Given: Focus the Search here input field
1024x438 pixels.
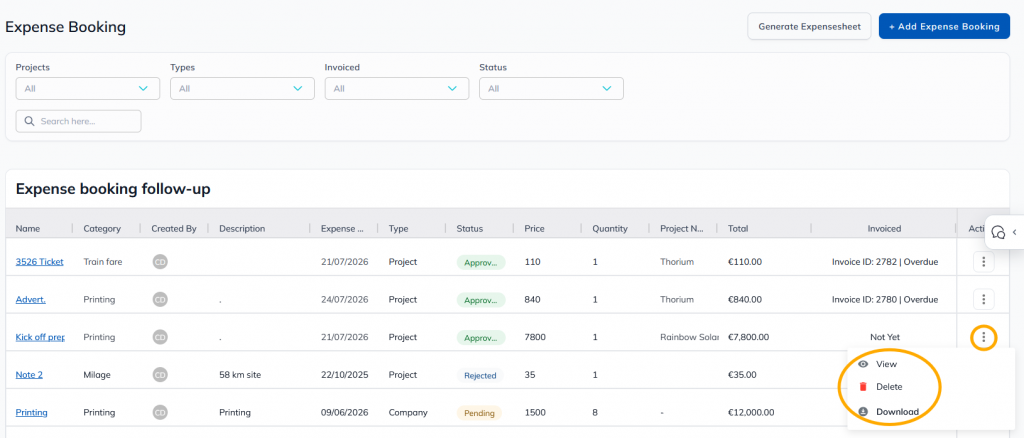Looking at the screenshot, I should click(78, 121).
